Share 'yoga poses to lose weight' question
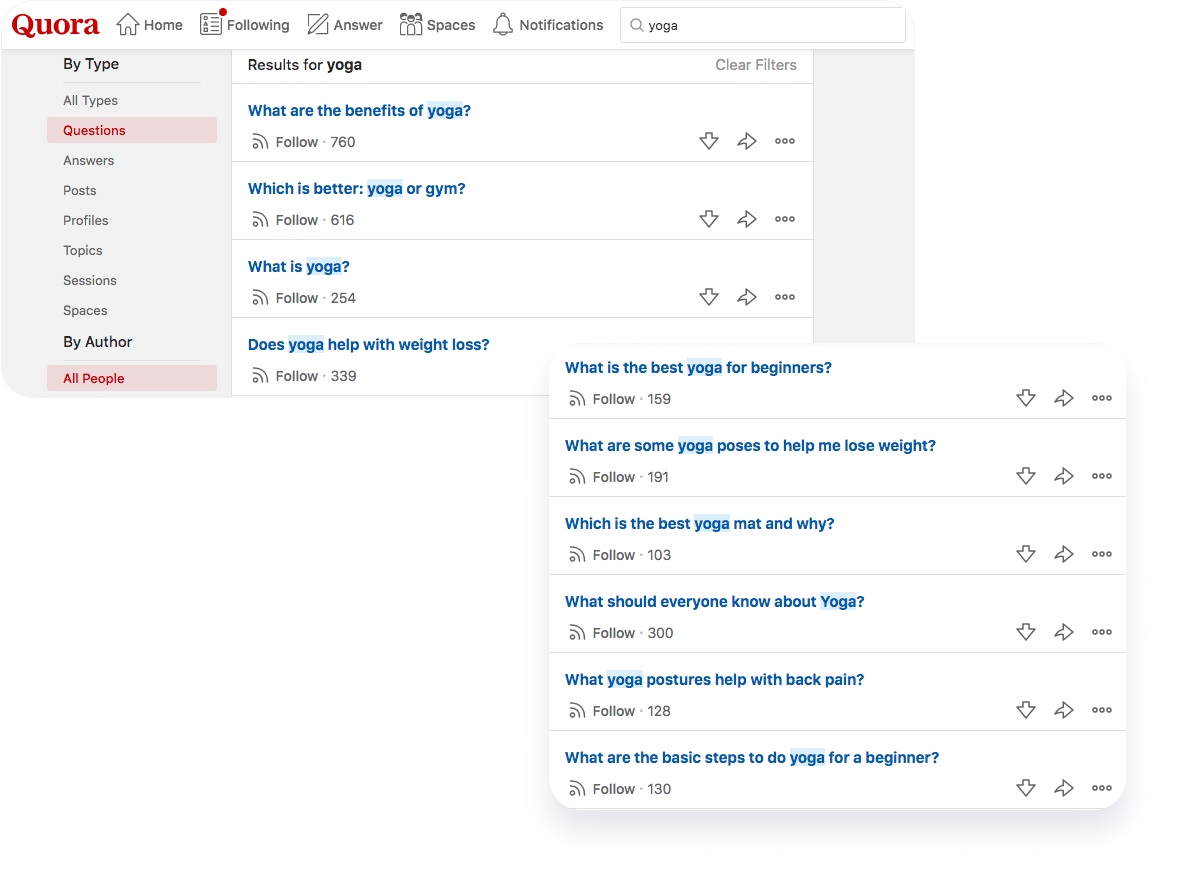Image resolution: width=1200 pixels, height=877 pixels. [1064, 476]
